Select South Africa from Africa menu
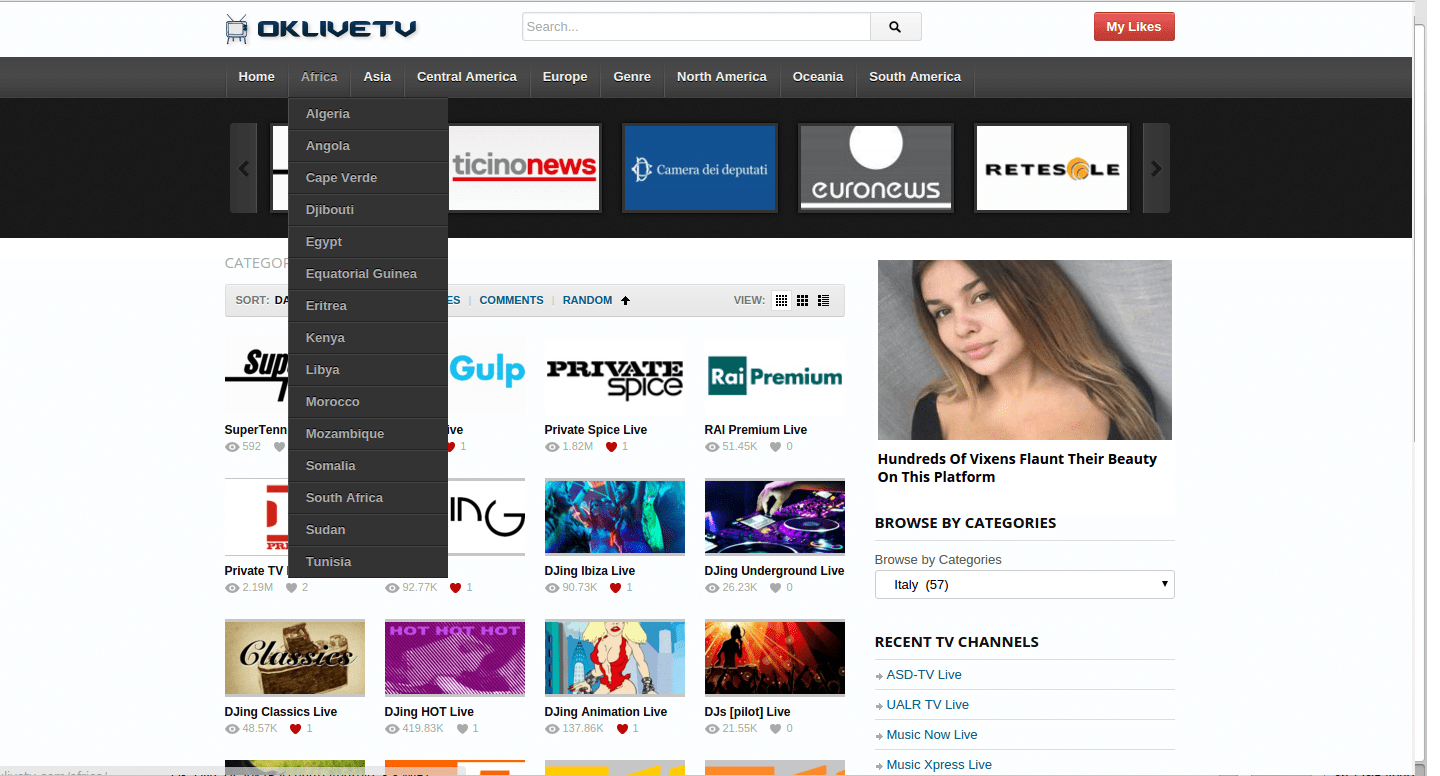Viewport: 1440px width, 776px height. pos(368,498)
